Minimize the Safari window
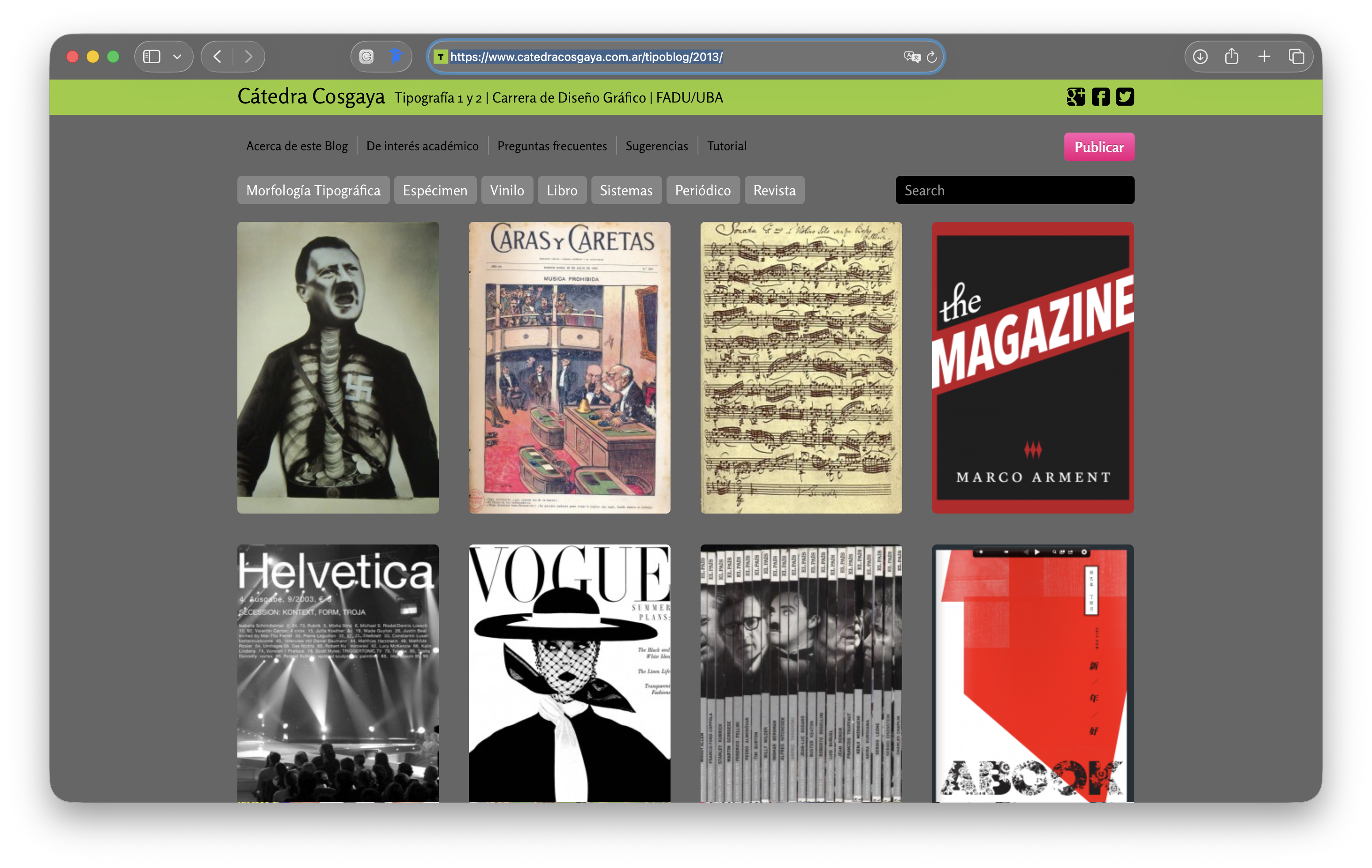The height and width of the screenshot is (868, 1372). [93, 57]
